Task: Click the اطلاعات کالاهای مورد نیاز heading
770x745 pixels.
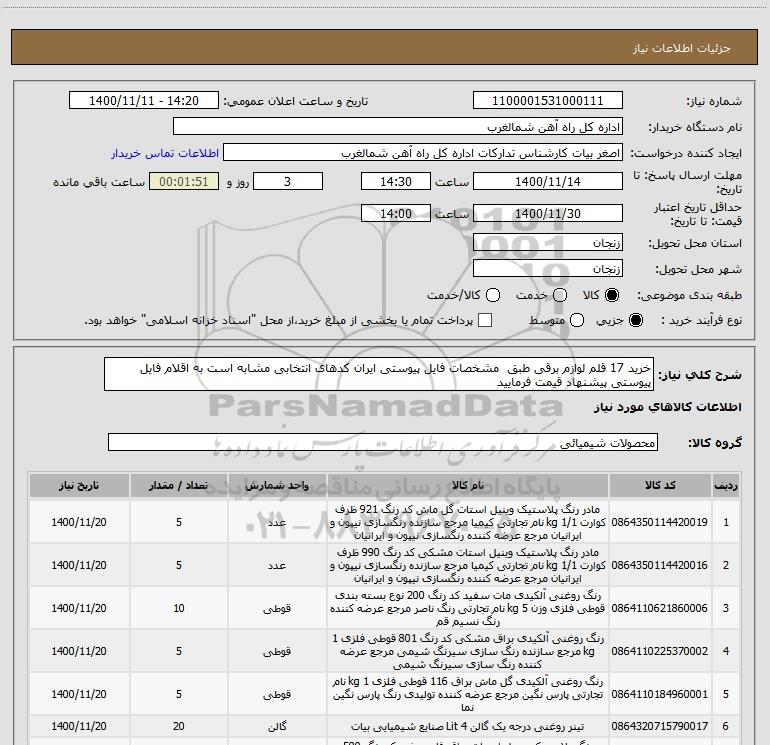Action: tap(667, 407)
